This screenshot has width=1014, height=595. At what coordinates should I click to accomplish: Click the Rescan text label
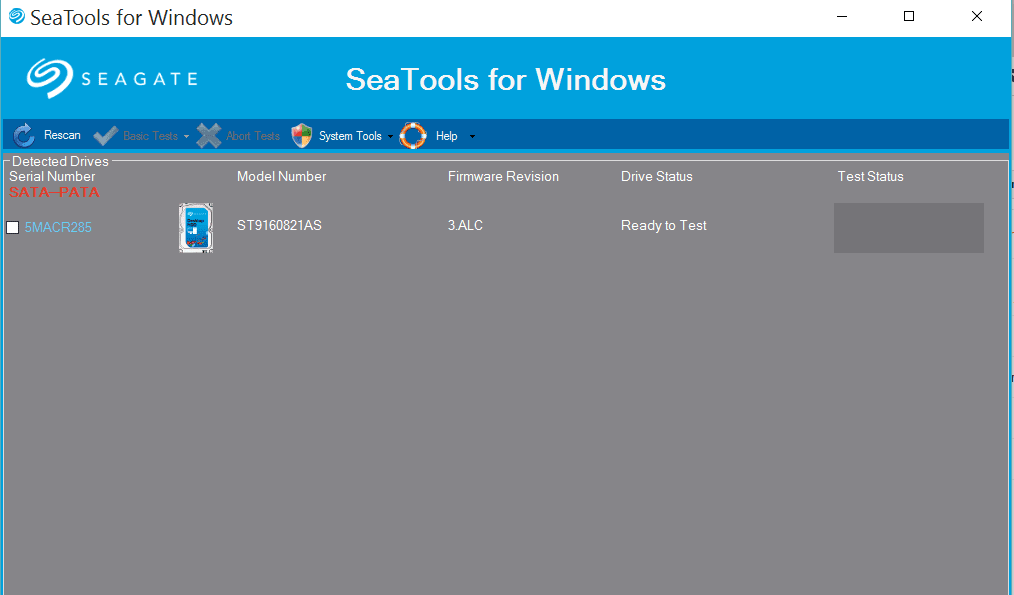tap(62, 136)
